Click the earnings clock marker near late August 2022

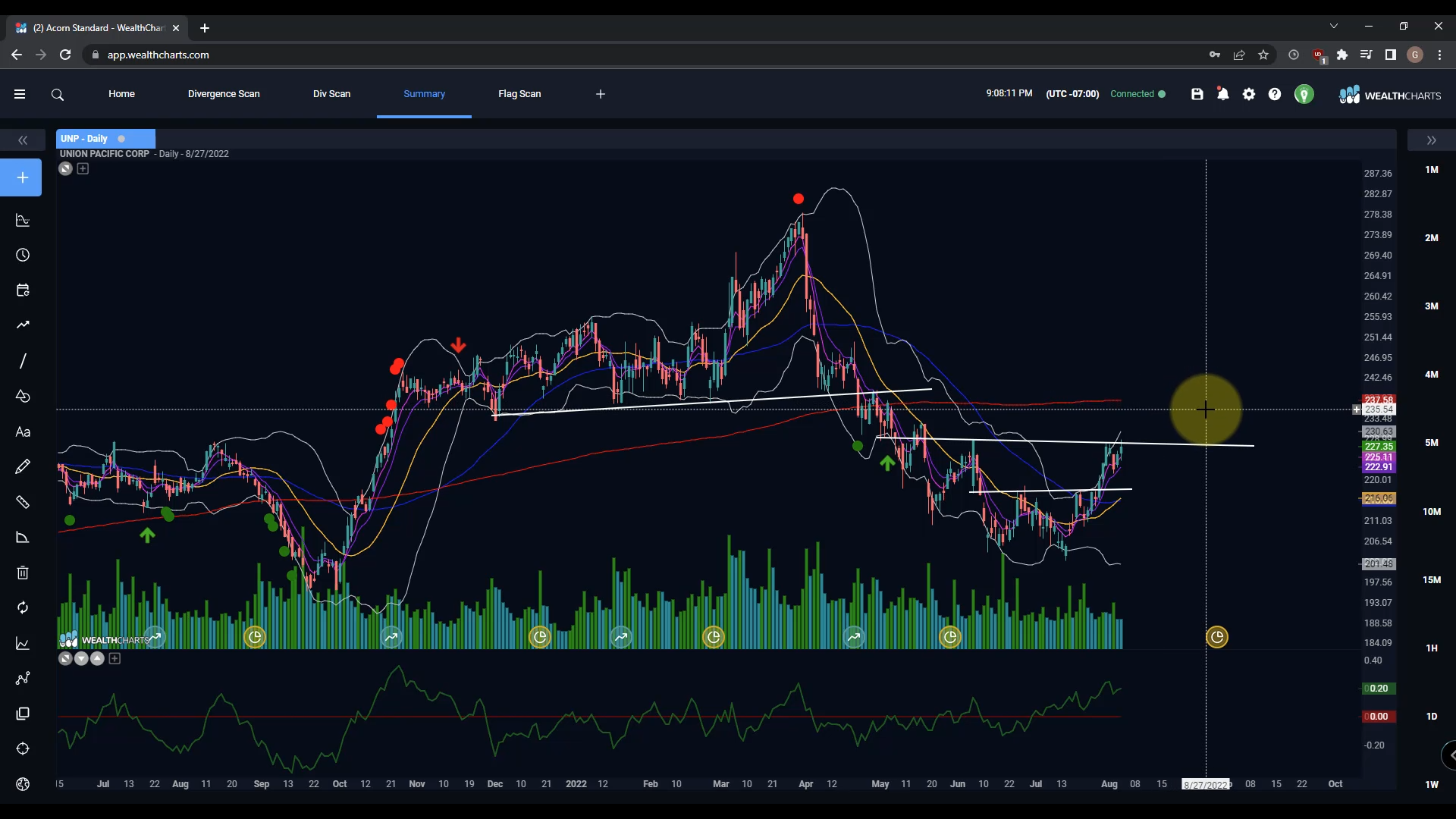click(1217, 637)
